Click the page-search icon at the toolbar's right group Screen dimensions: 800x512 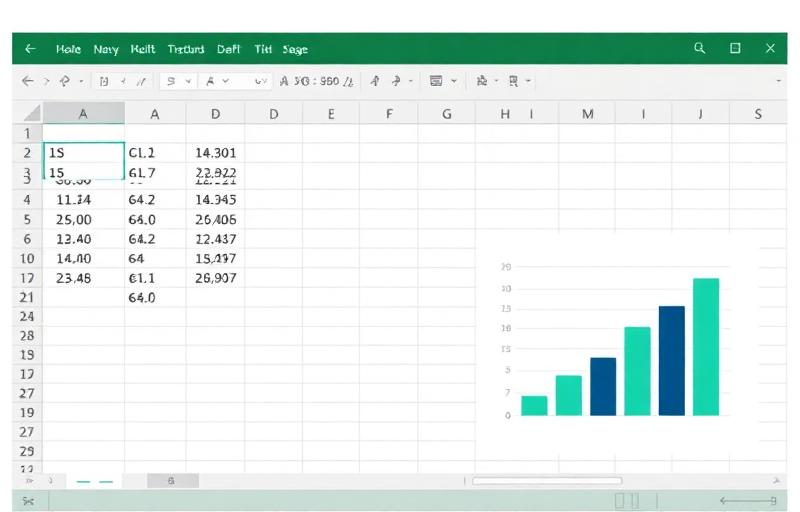pyautogui.click(x=513, y=81)
